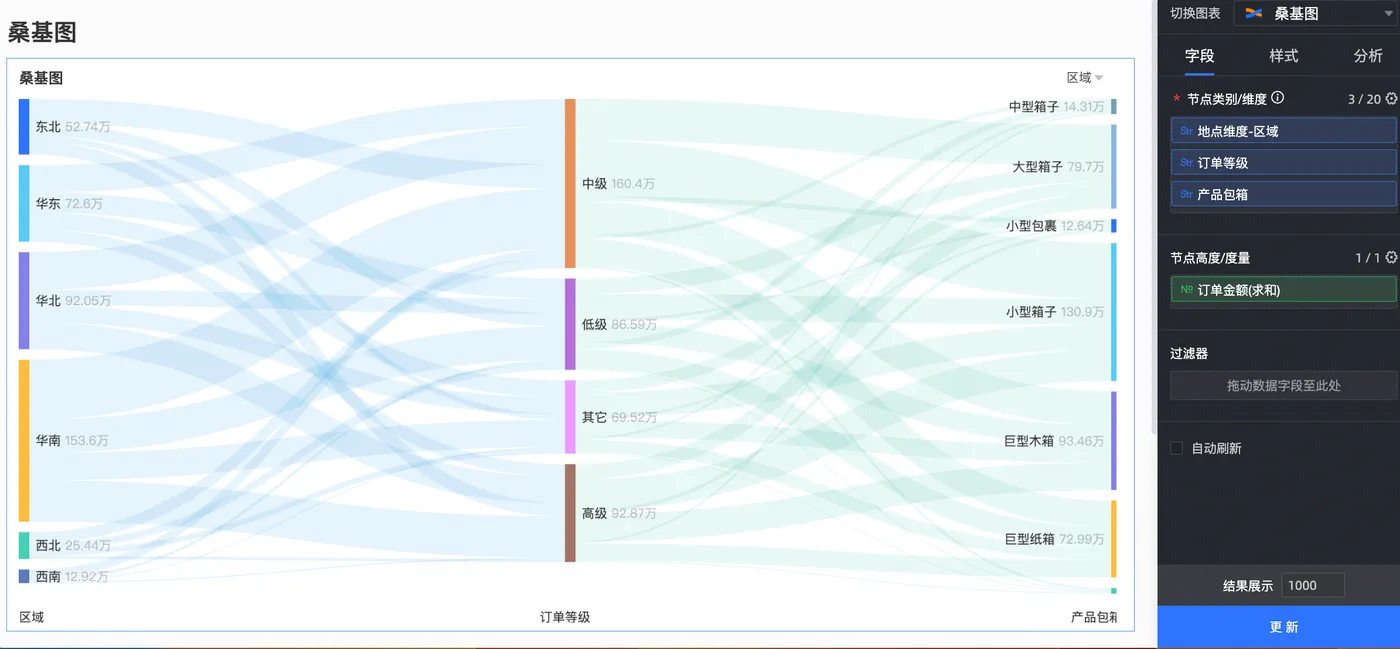Image resolution: width=1400 pixels, height=649 pixels.
Task: Click the 更新 button
Action: click(1283, 627)
